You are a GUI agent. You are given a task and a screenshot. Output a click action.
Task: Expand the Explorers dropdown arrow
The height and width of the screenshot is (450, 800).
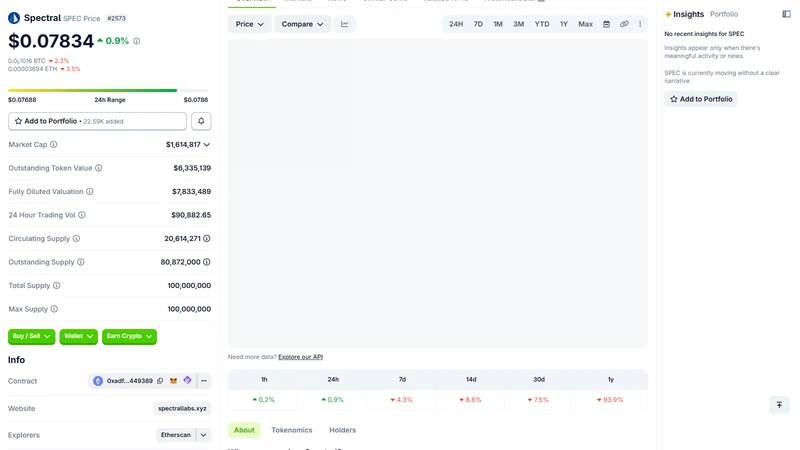tap(204, 435)
